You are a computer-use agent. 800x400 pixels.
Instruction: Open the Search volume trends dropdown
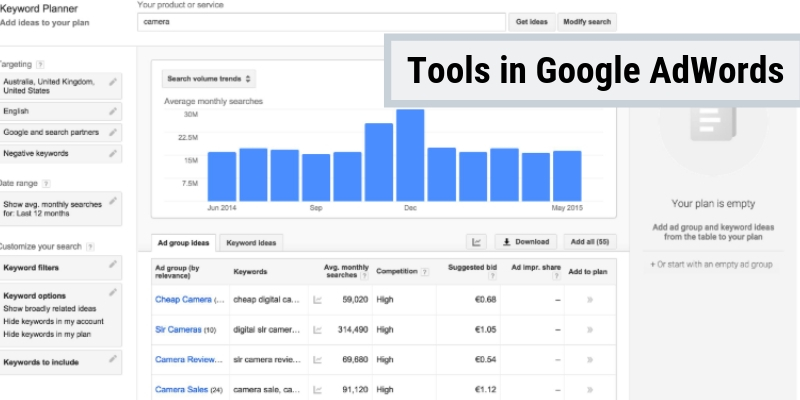coord(209,78)
